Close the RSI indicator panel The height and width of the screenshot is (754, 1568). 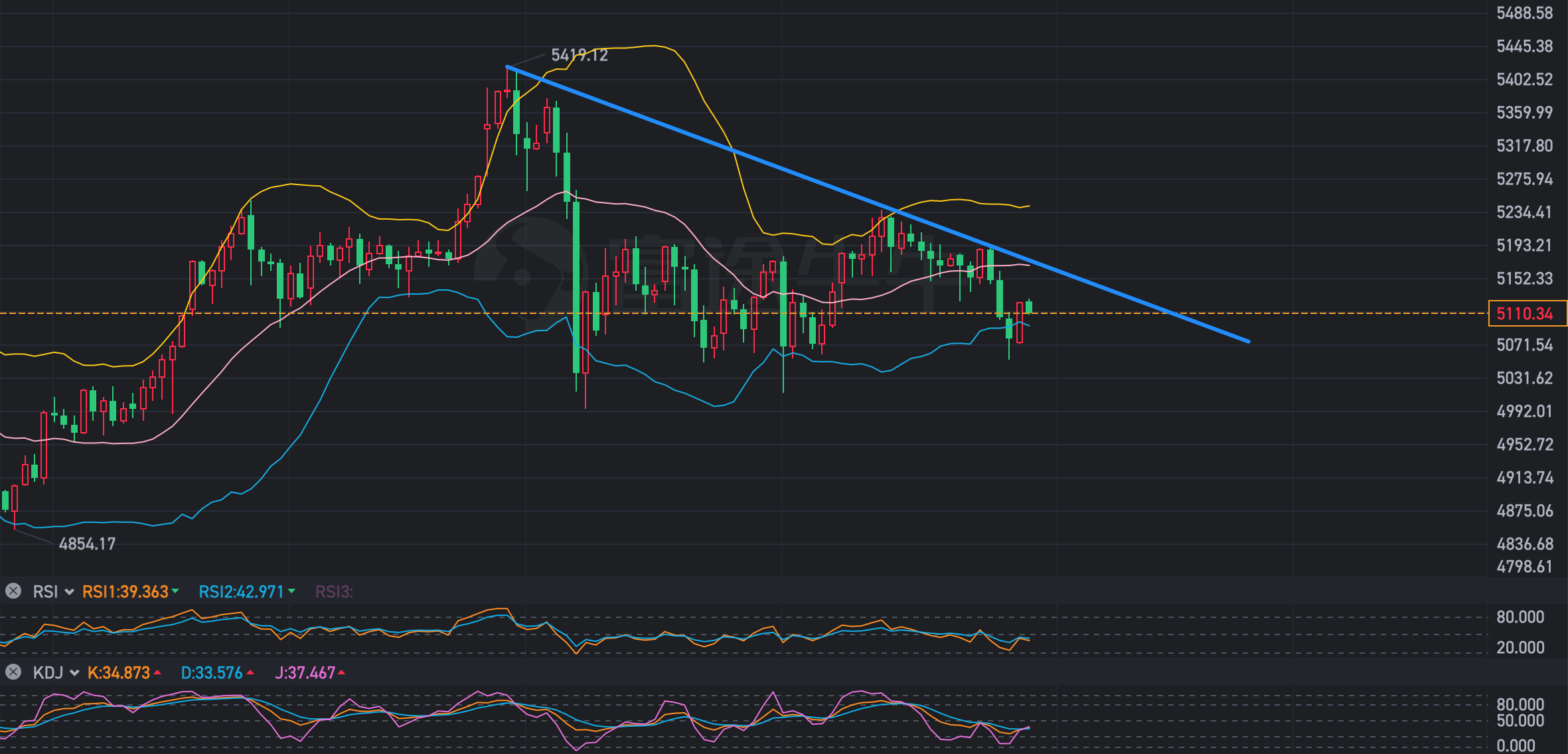(13, 591)
